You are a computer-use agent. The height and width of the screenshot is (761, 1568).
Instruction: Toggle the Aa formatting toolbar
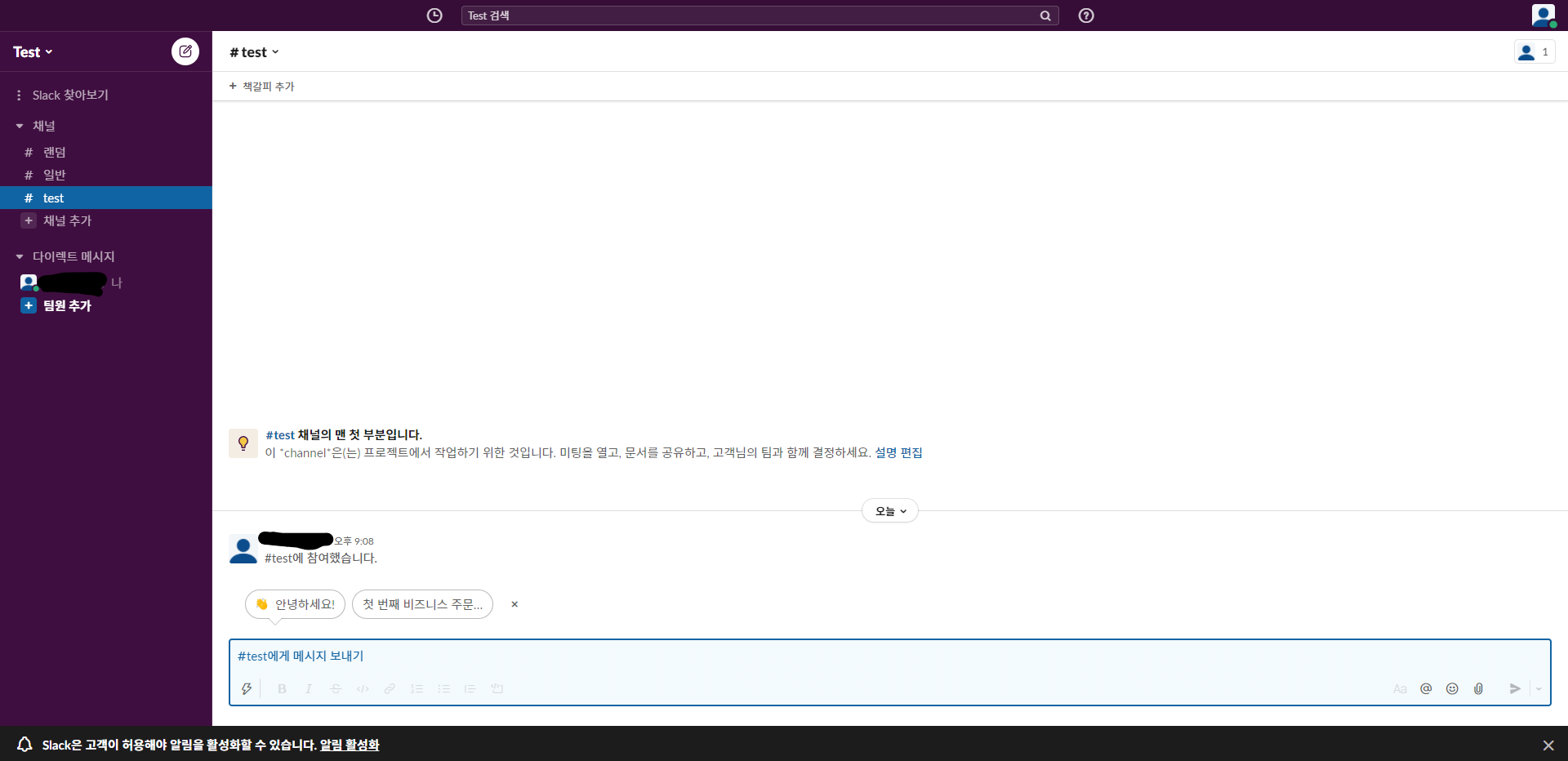pos(1400,689)
